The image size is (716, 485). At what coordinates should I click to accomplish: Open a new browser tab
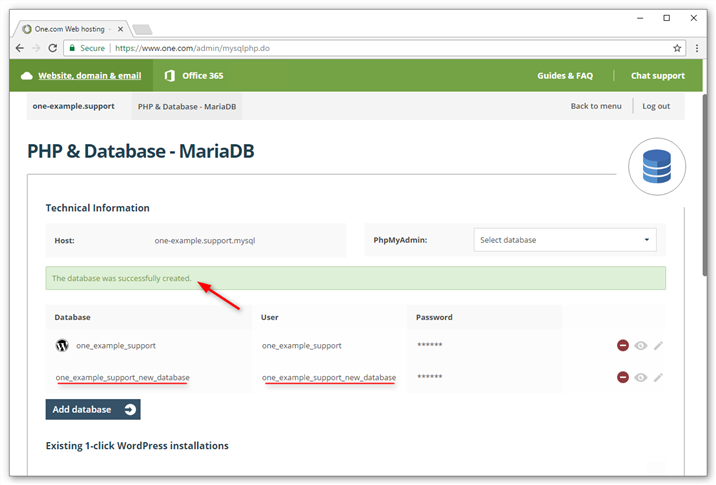(x=142, y=30)
